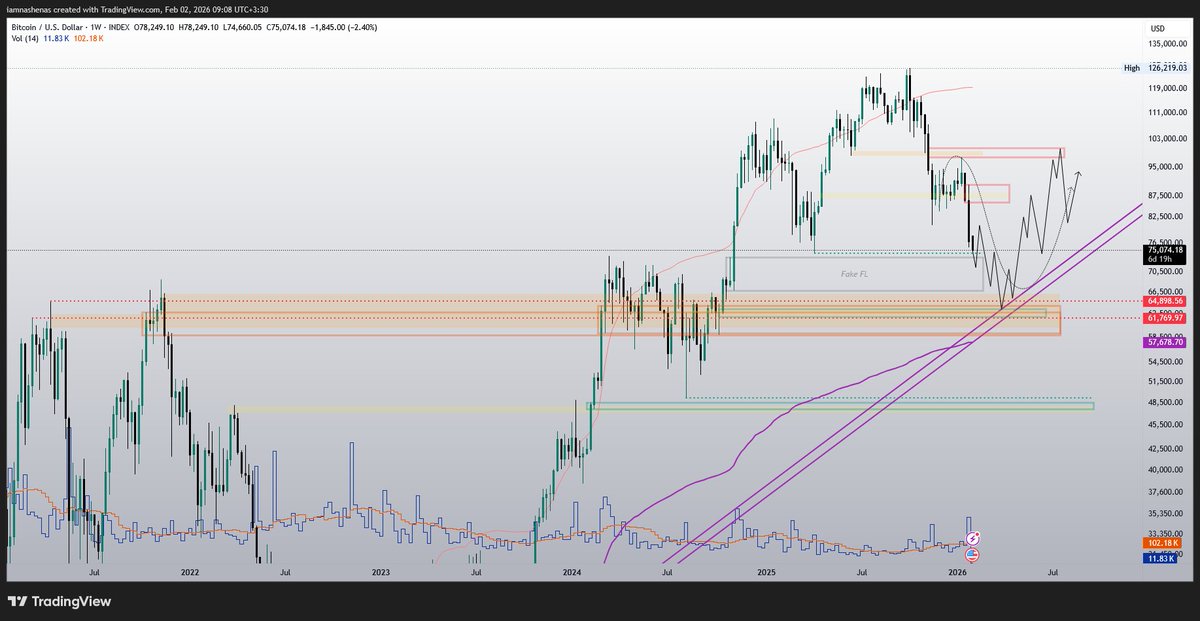Screen dimensions: 1200x621
Task: Click the 42,500.00 price axis label
Action: (x=1168, y=448)
